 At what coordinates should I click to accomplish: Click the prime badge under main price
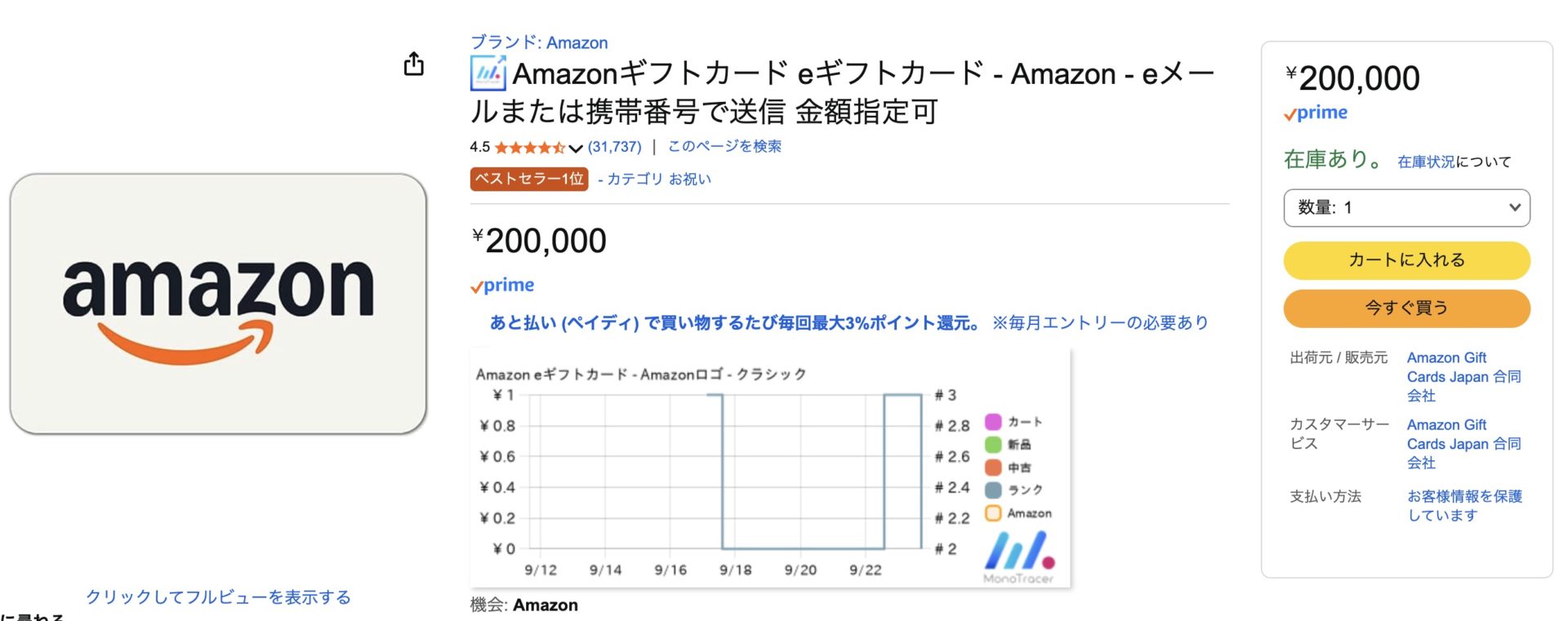[x=502, y=286]
